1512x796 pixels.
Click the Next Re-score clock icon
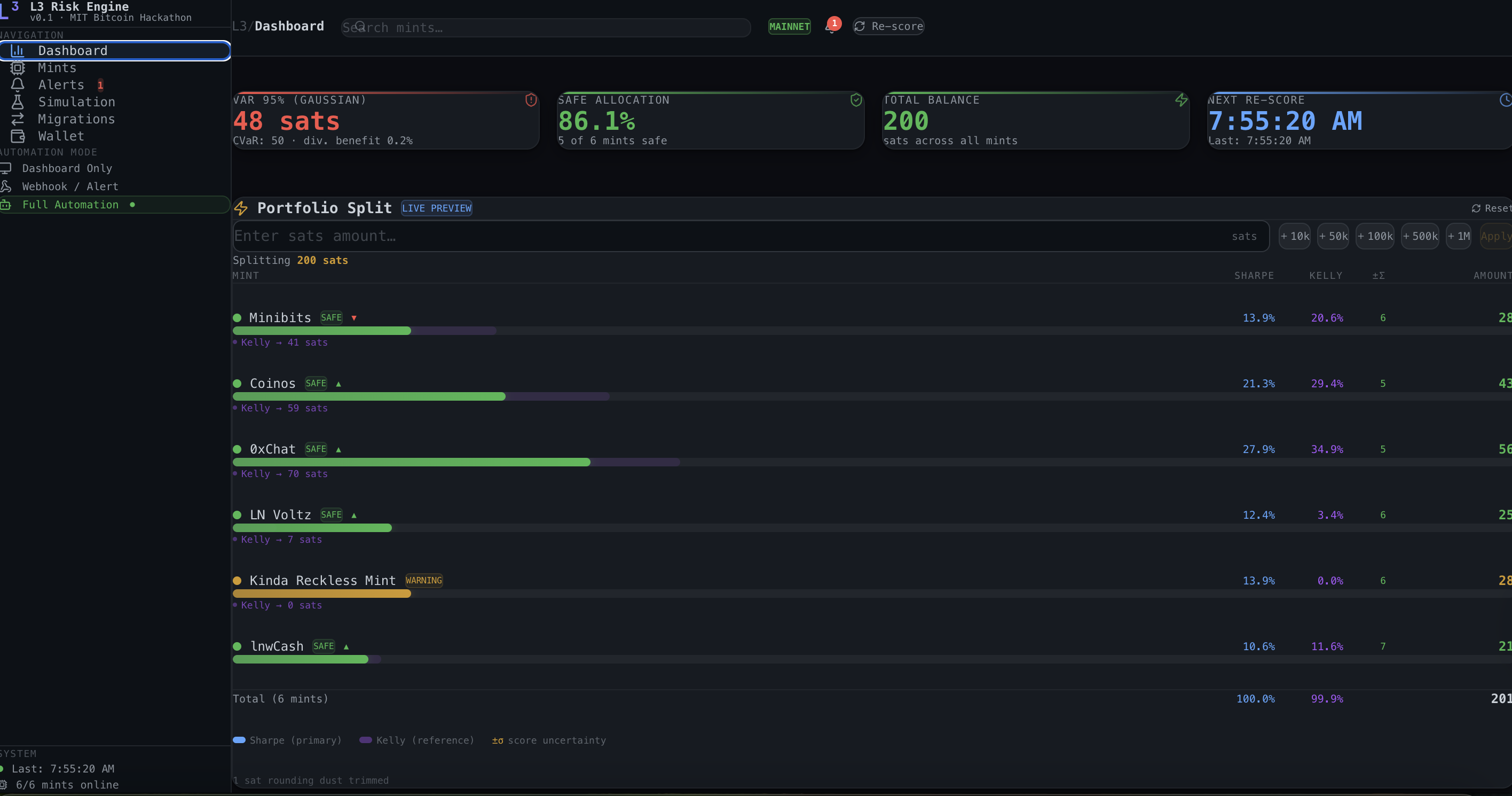click(x=1506, y=100)
